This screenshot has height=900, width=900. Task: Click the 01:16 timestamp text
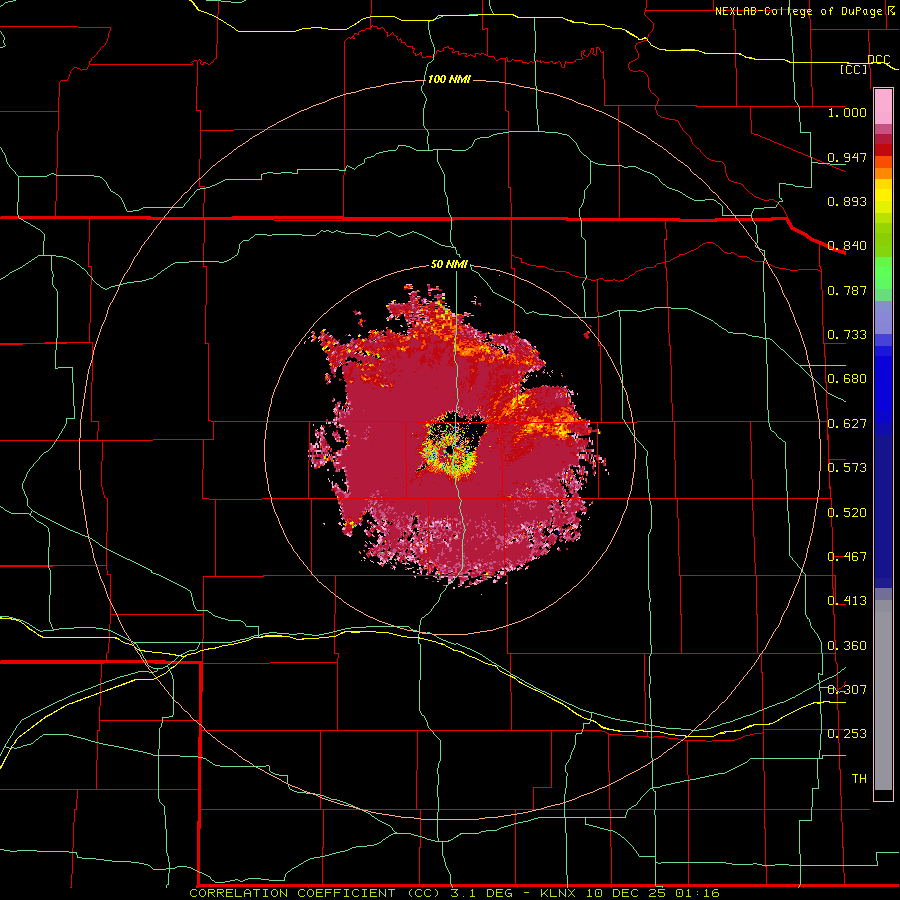pyautogui.click(x=697, y=893)
